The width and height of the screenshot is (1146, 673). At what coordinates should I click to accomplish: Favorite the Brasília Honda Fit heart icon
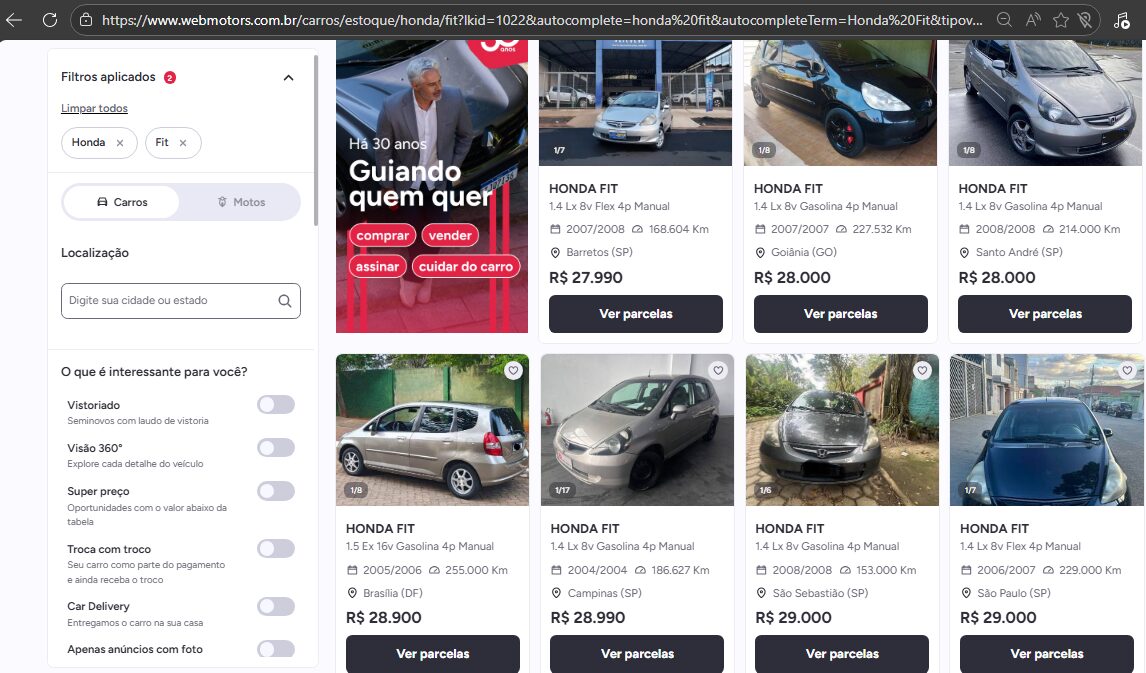point(514,370)
